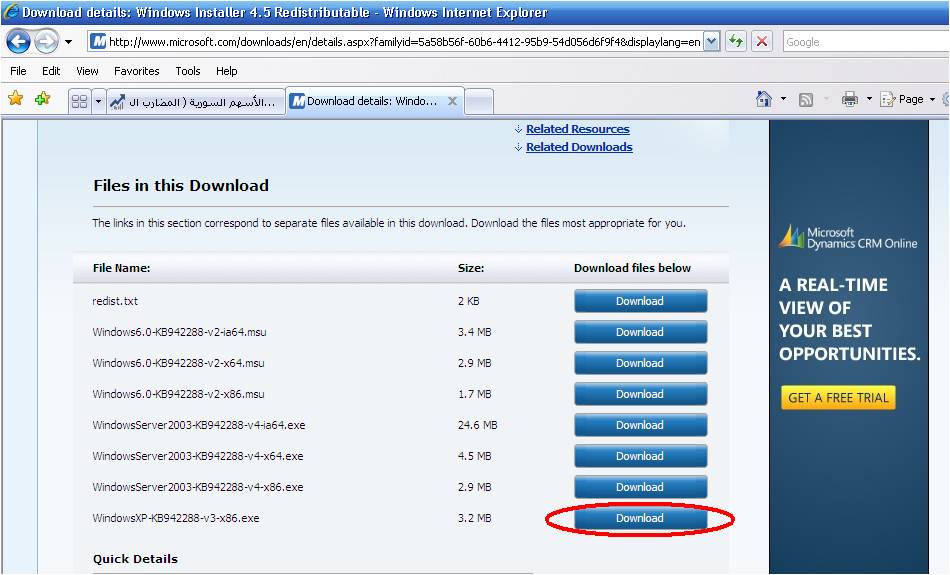Open a new blank tab

[479, 101]
